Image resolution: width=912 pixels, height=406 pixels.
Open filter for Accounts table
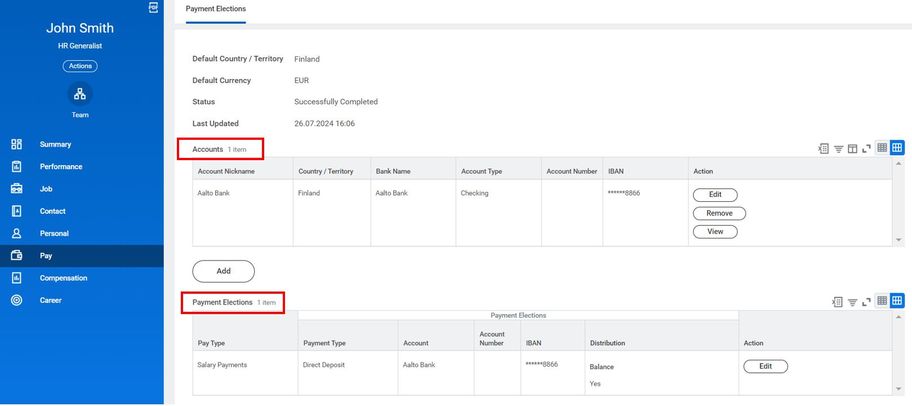tap(839, 149)
